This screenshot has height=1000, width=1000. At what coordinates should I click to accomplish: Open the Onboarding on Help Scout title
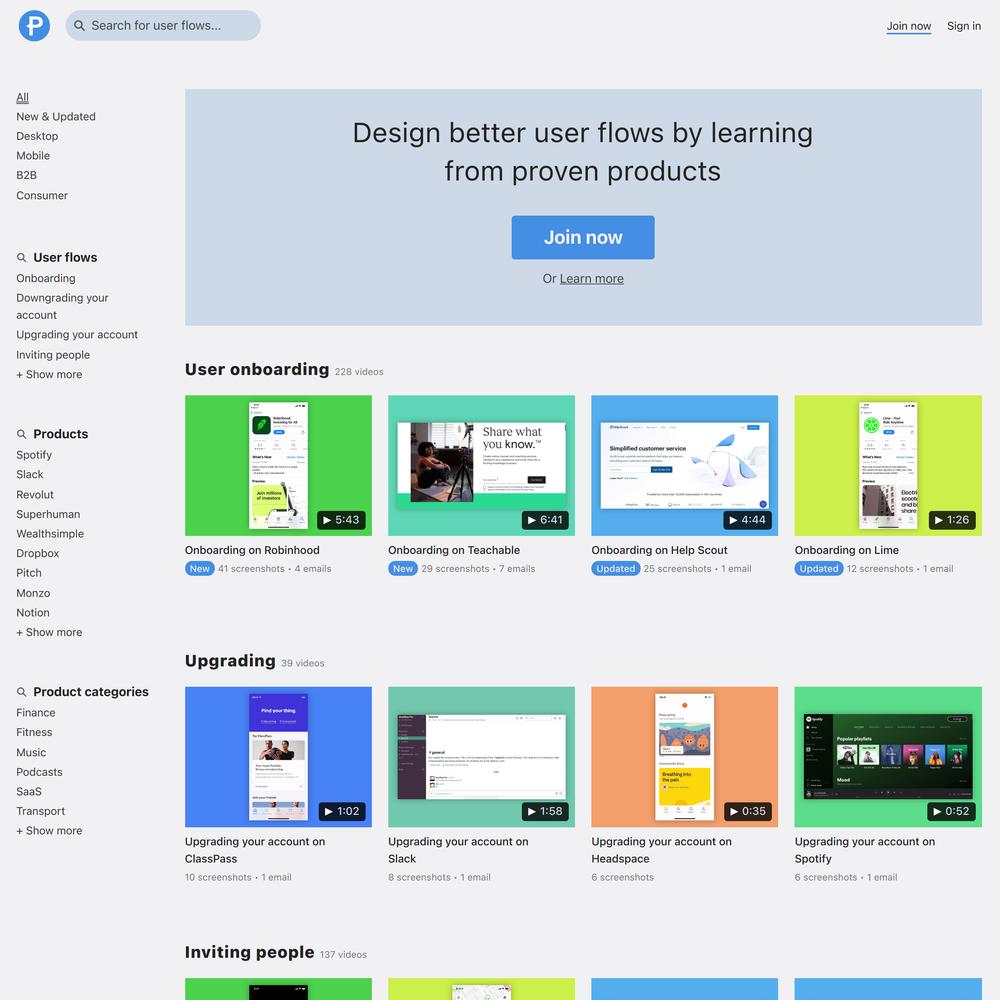point(659,550)
